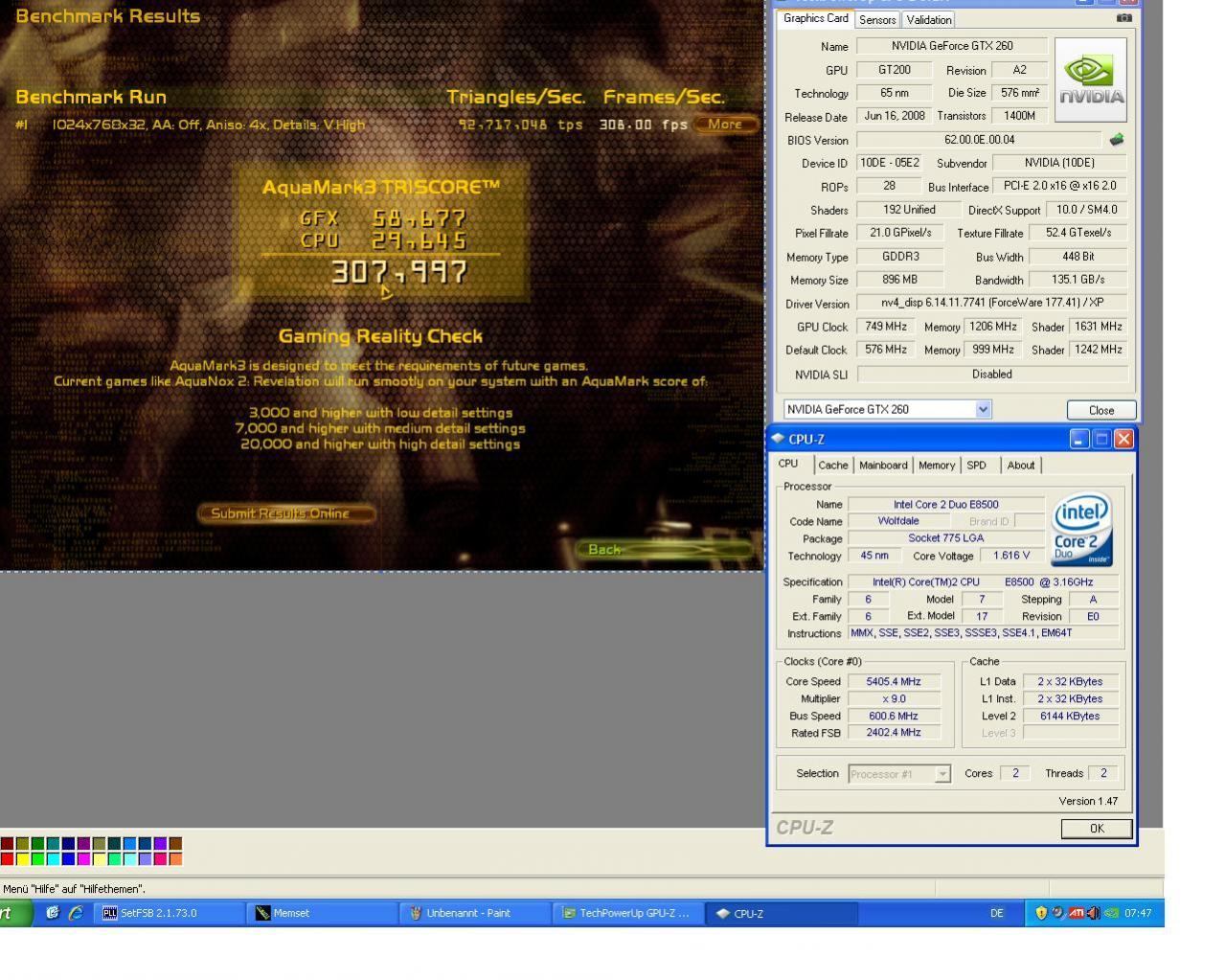This screenshot has height=980, width=1225.
Task: Click the Windows Security shield tray icon
Action: point(1041,913)
